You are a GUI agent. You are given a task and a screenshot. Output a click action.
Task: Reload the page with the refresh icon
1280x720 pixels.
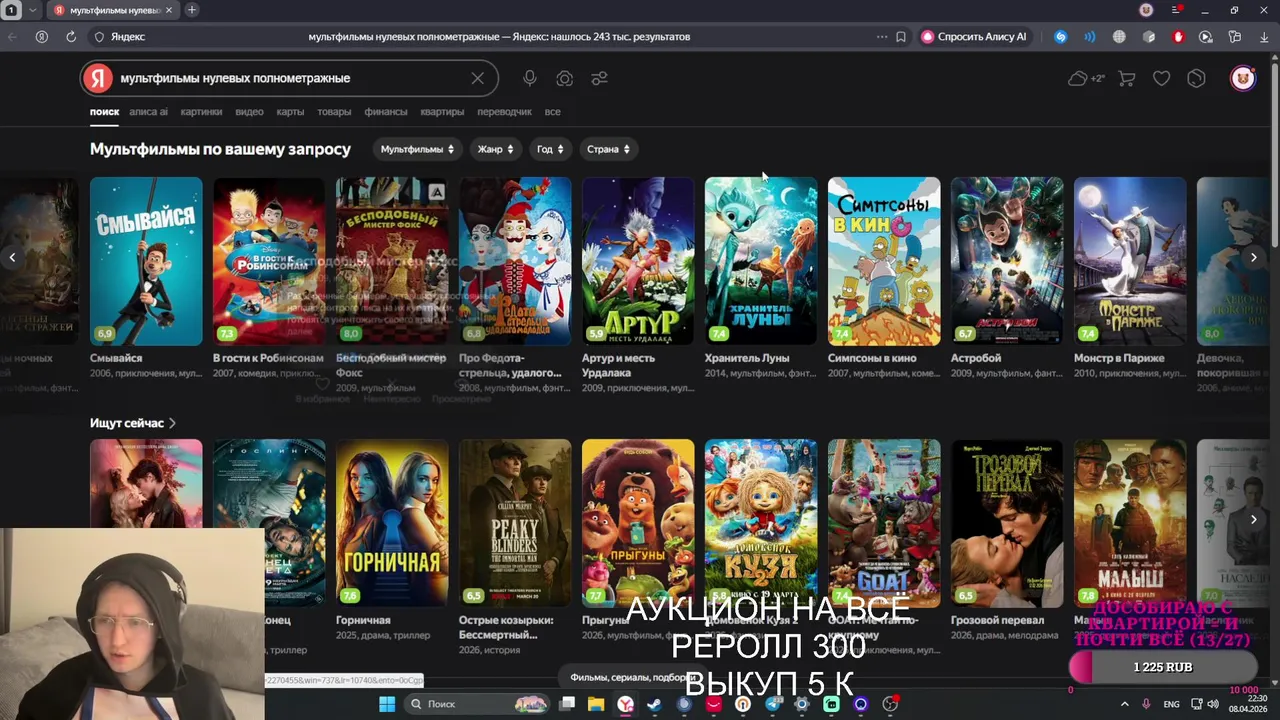(71, 36)
